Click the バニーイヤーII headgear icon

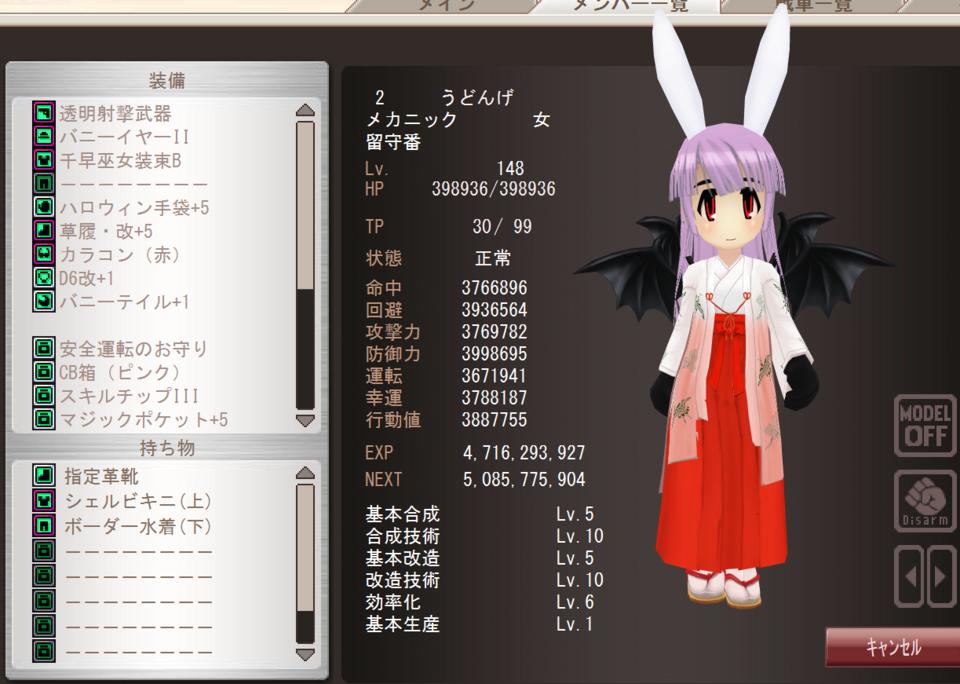click(43, 136)
